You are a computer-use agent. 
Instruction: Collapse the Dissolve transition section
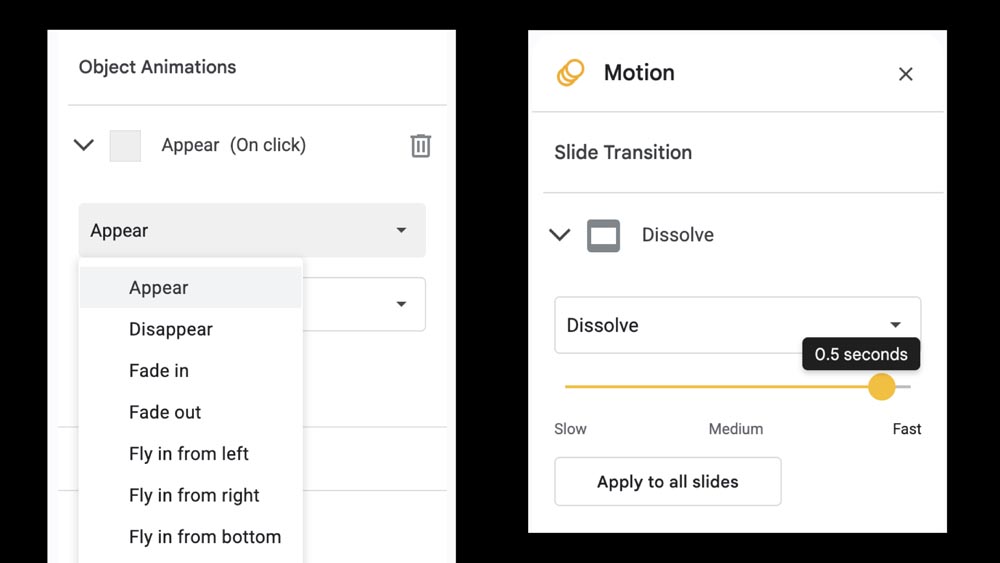pos(560,236)
